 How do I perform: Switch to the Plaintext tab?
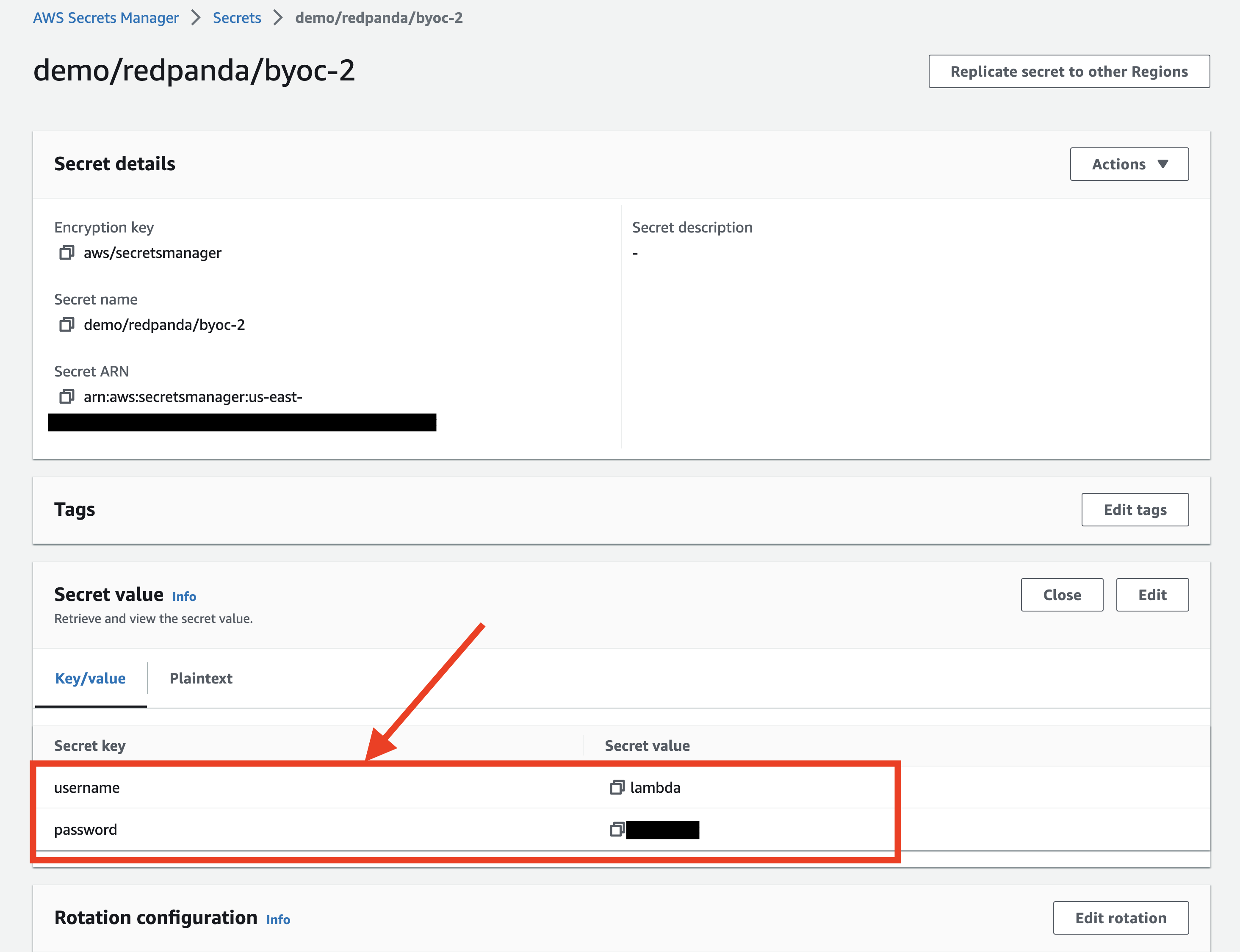201,678
